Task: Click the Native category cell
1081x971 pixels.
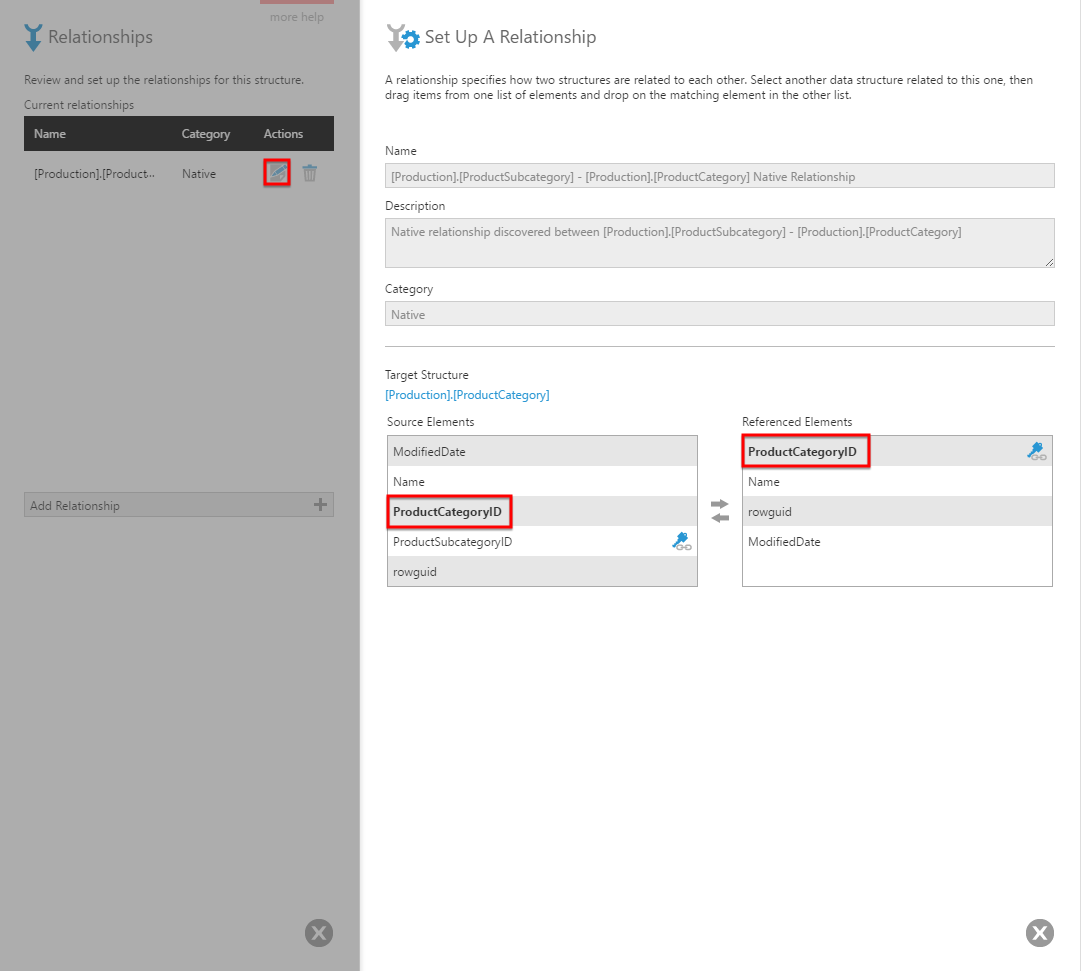Action: point(199,174)
